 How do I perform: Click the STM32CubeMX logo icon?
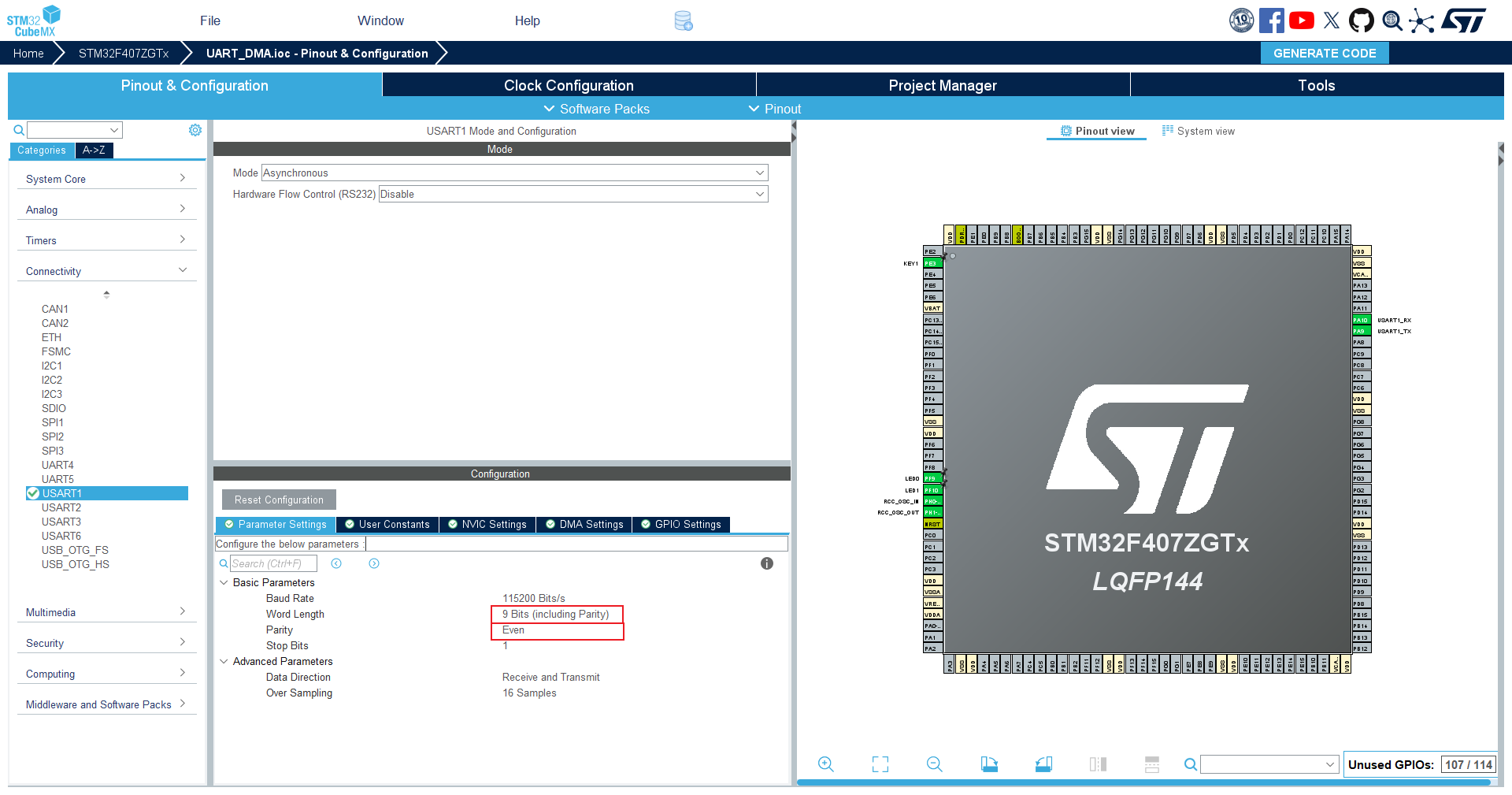click(34, 20)
